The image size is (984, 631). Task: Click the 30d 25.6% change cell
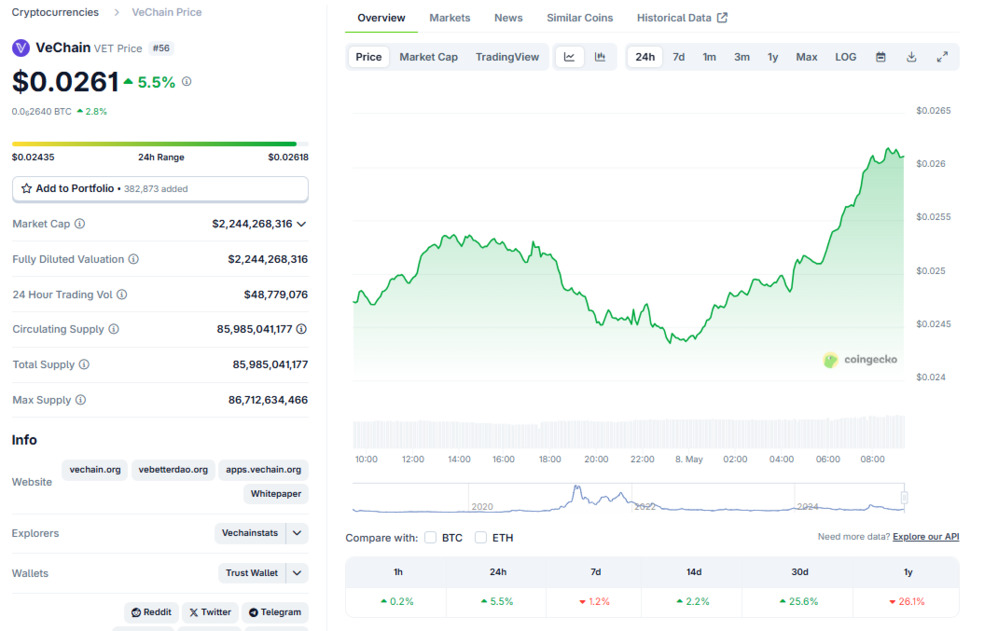[800, 601]
